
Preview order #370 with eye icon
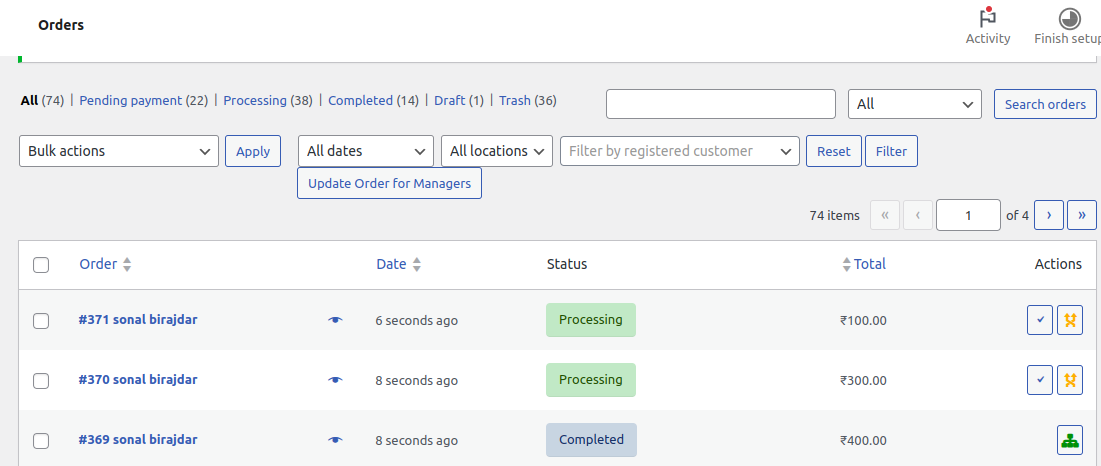(x=335, y=380)
